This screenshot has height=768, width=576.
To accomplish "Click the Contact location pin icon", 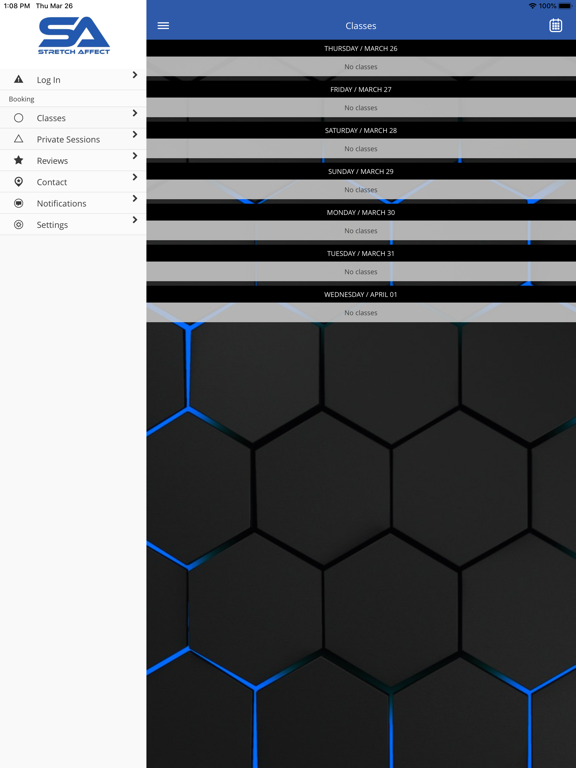I will 19,182.
